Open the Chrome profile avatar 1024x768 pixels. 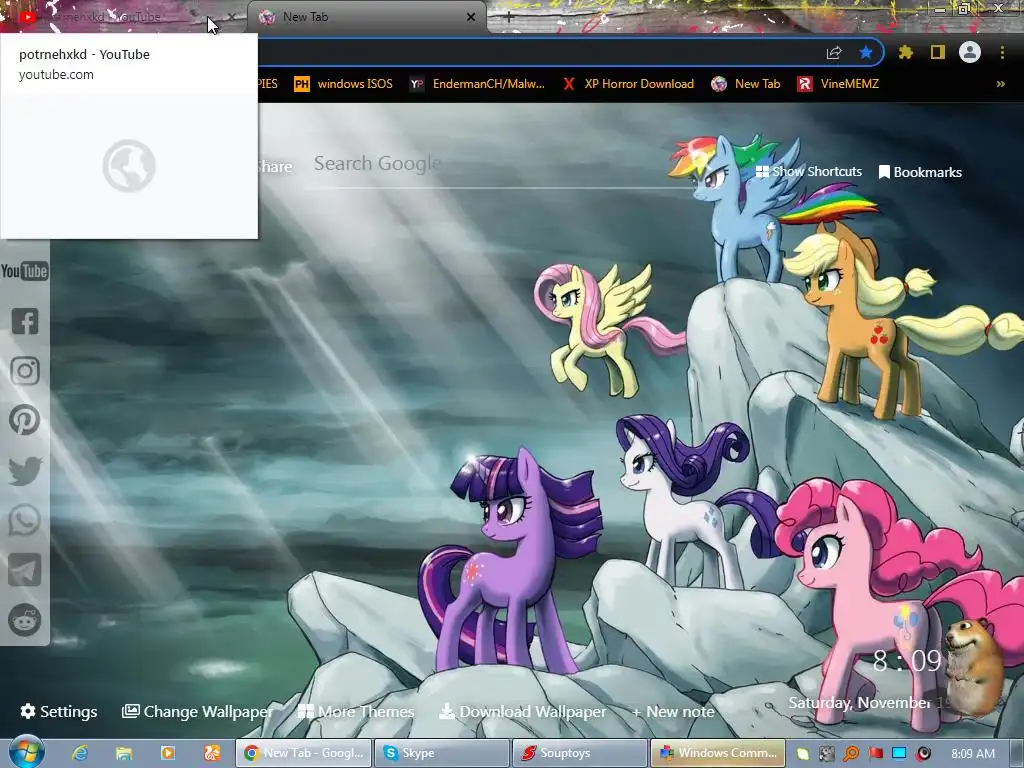pos(970,52)
